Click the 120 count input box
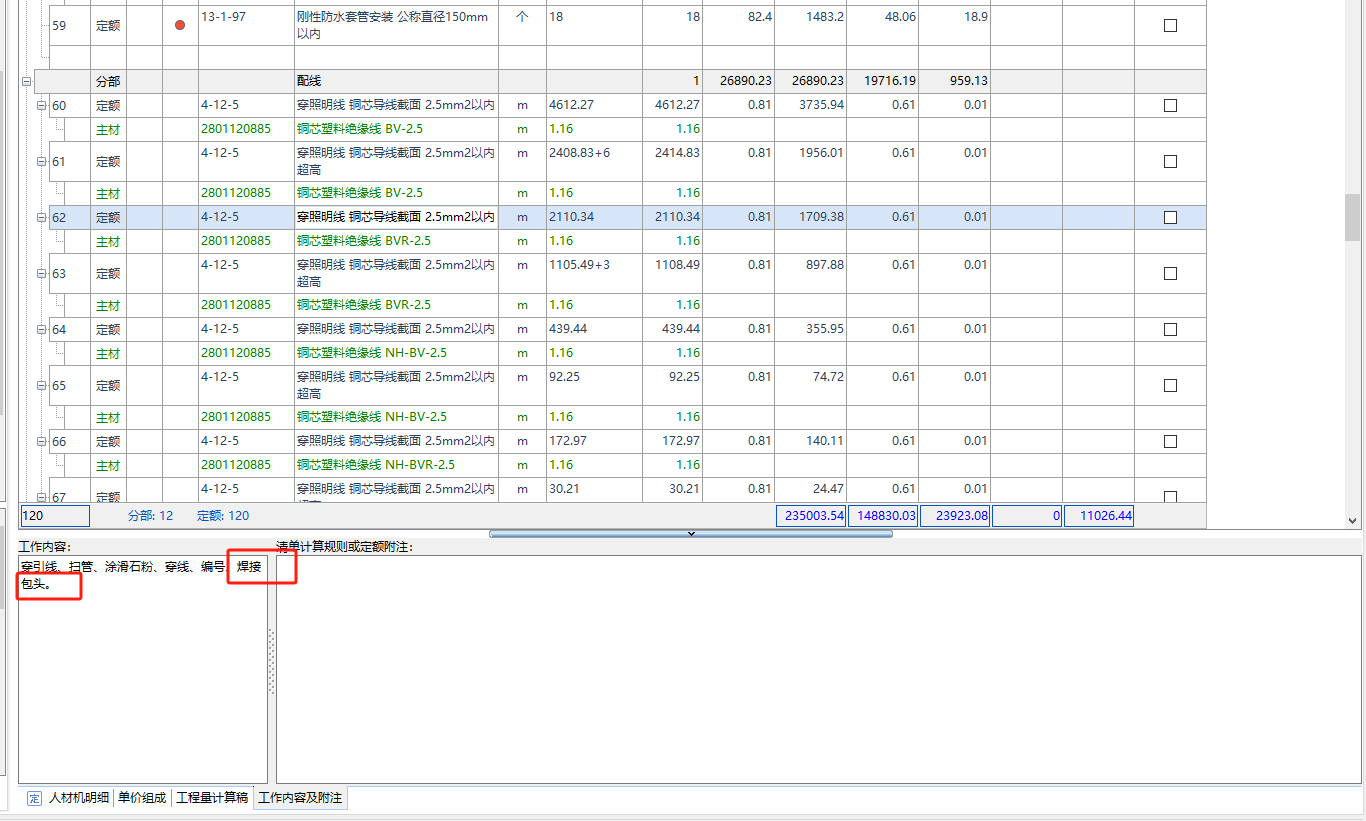This screenshot has height=821, width=1366. coord(55,516)
